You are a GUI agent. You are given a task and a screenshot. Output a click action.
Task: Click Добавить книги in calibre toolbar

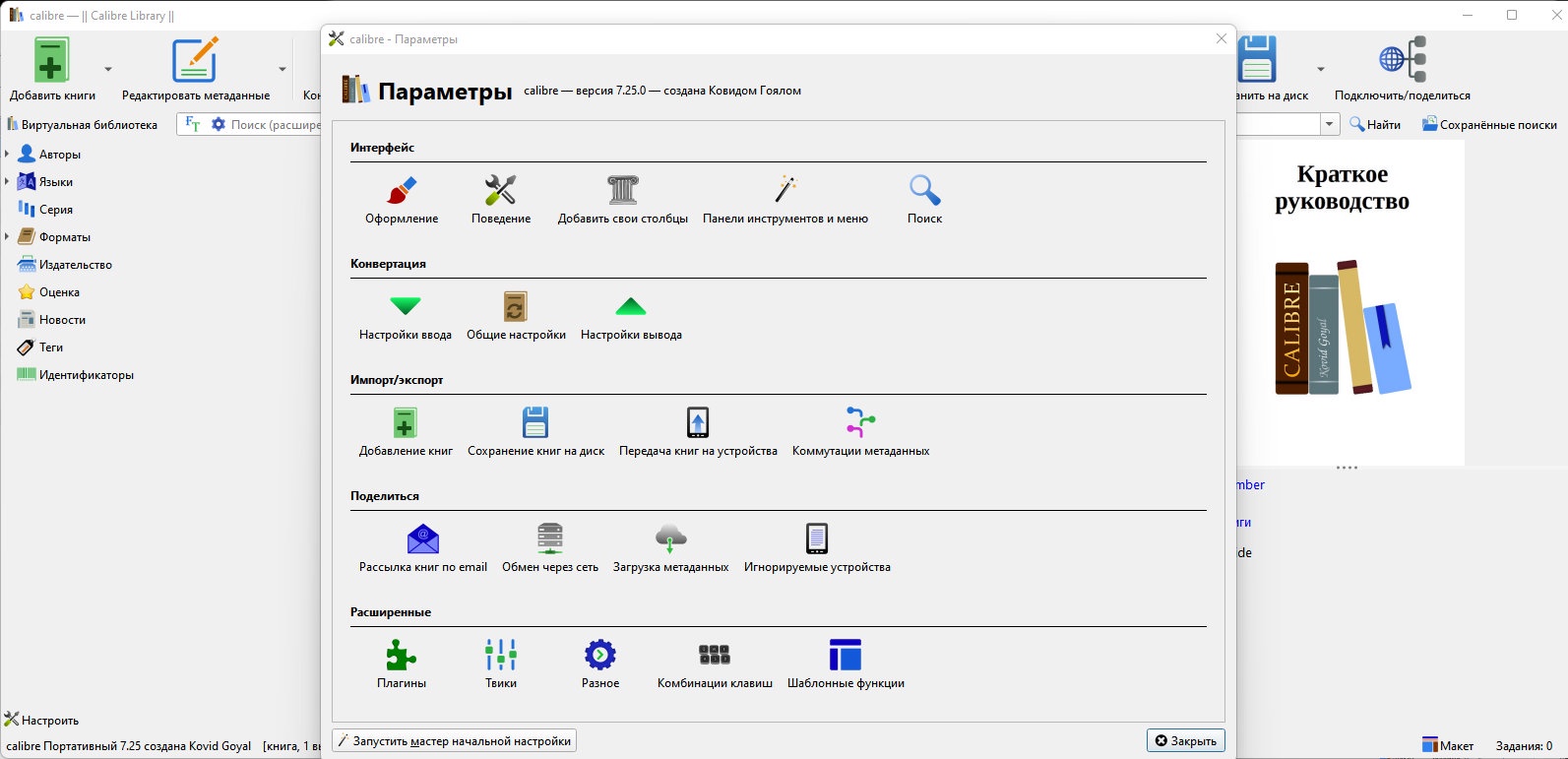click(52, 69)
